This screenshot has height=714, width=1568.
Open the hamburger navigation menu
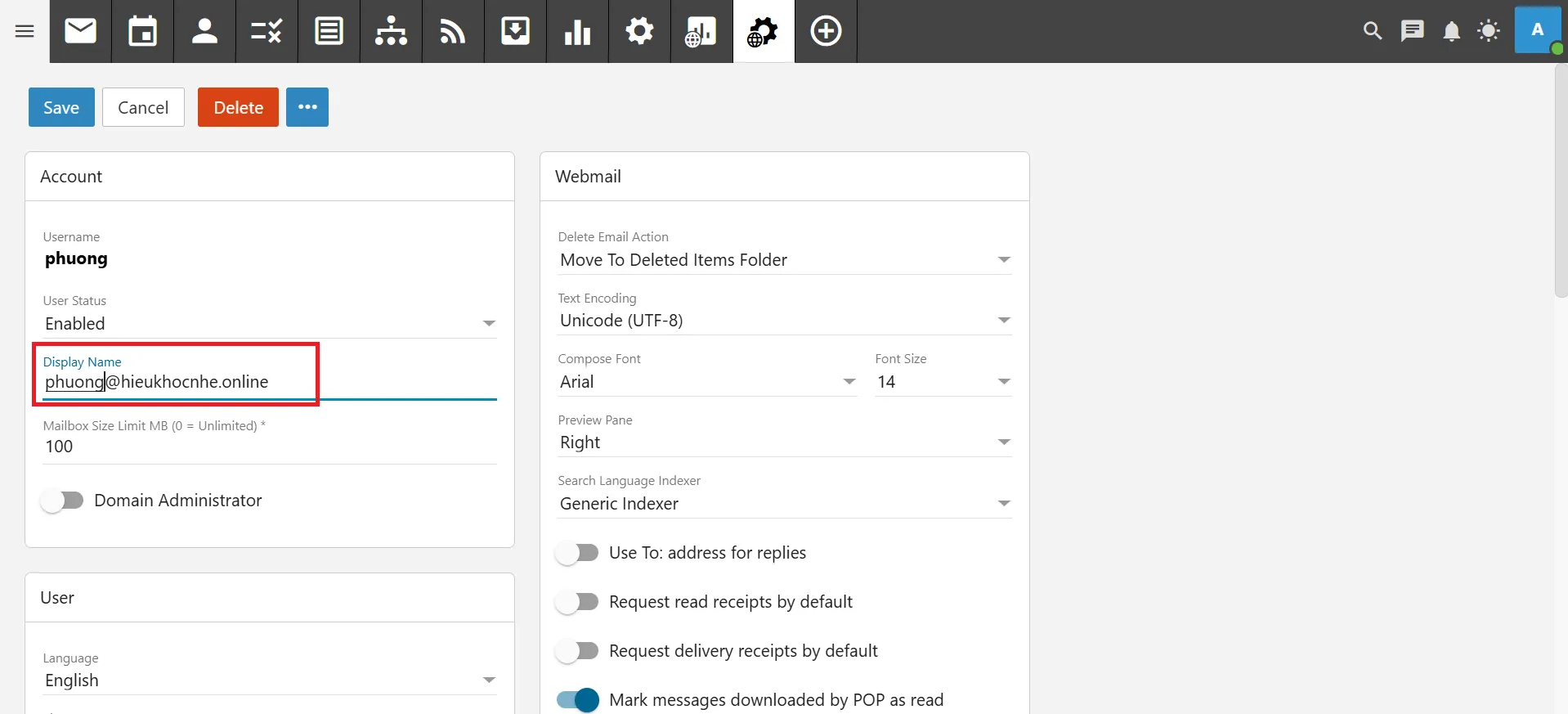pos(25,31)
